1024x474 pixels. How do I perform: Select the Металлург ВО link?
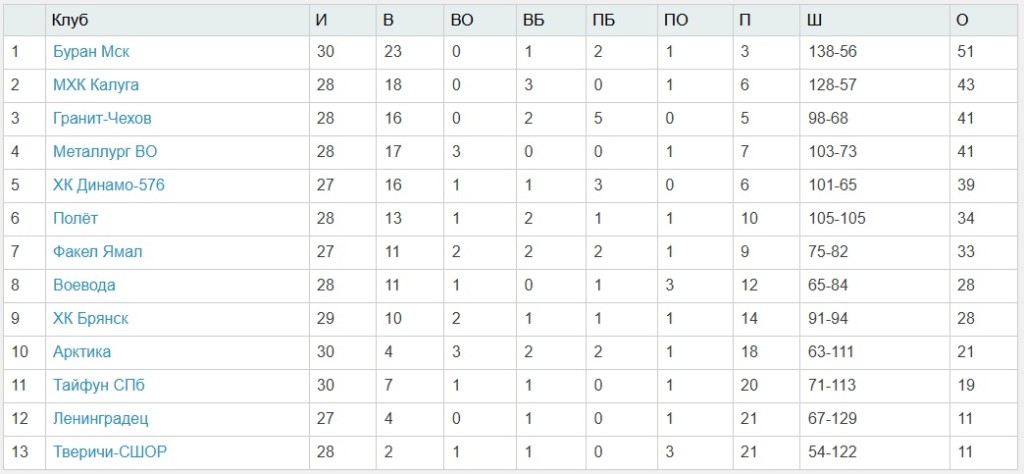(x=105, y=152)
